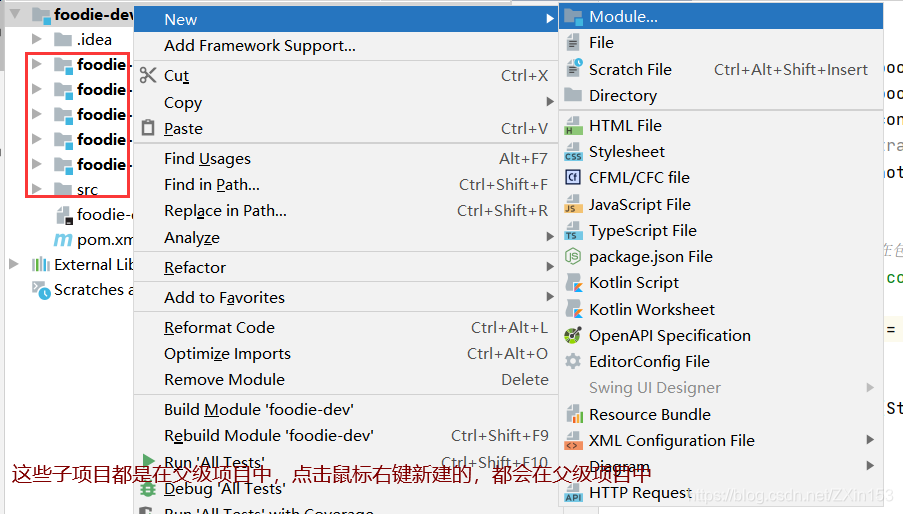This screenshot has width=903, height=514.
Task: Expand the src folder in project tree
Action: click(37, 188)
